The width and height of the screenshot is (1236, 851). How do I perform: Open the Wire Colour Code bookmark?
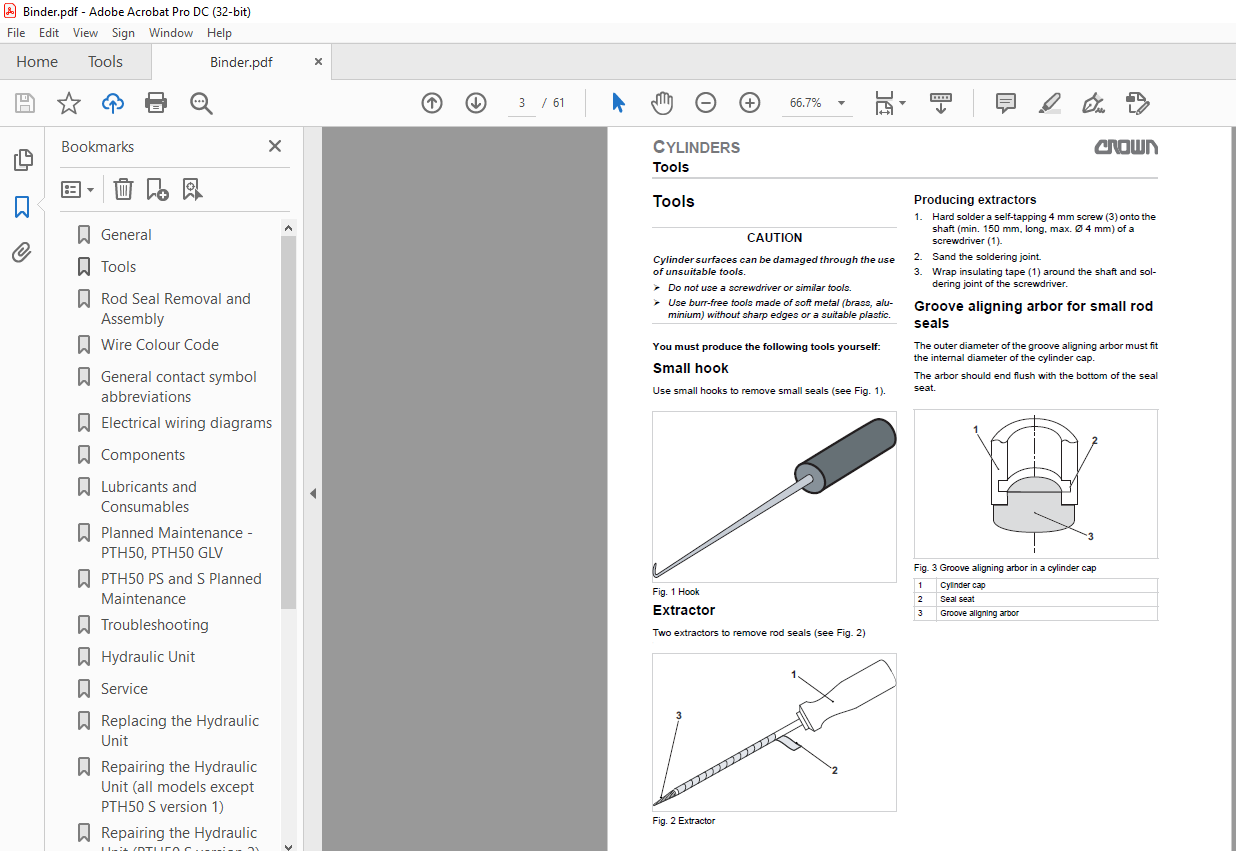[x=159, y=345]
